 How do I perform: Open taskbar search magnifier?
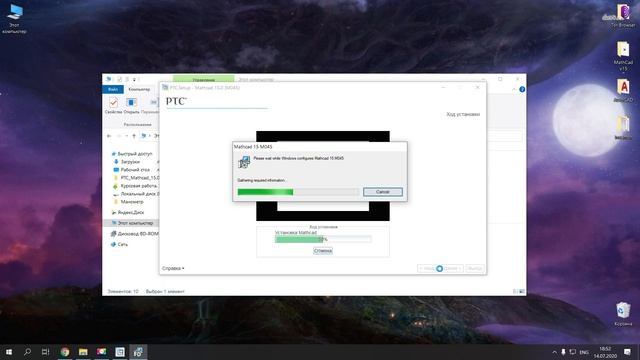click(27, 352)
